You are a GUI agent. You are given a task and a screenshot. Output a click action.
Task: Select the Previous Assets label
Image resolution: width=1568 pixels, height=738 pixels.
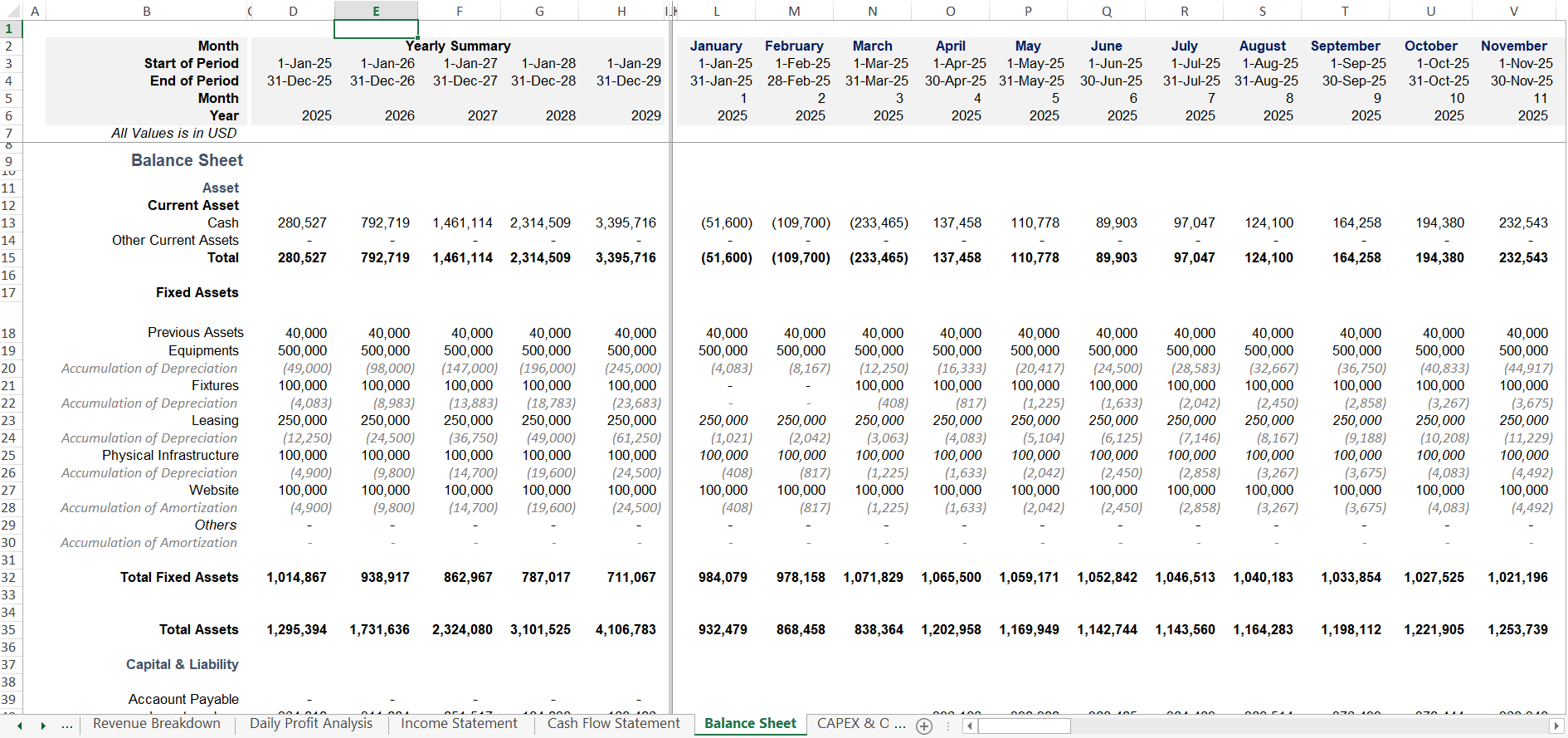coord(196,332)
